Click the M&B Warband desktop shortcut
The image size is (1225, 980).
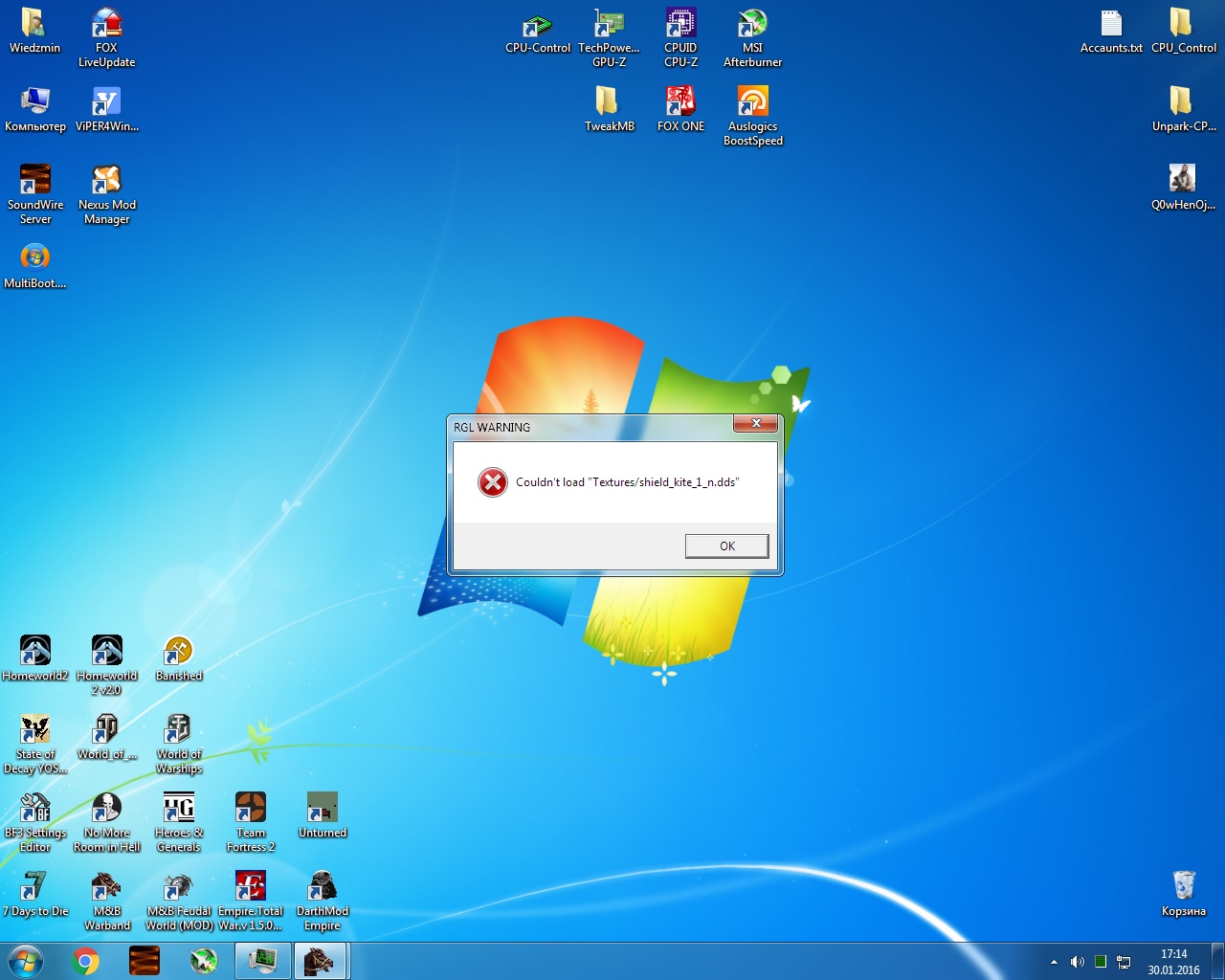pyautogui.click(x=106, y=888)
